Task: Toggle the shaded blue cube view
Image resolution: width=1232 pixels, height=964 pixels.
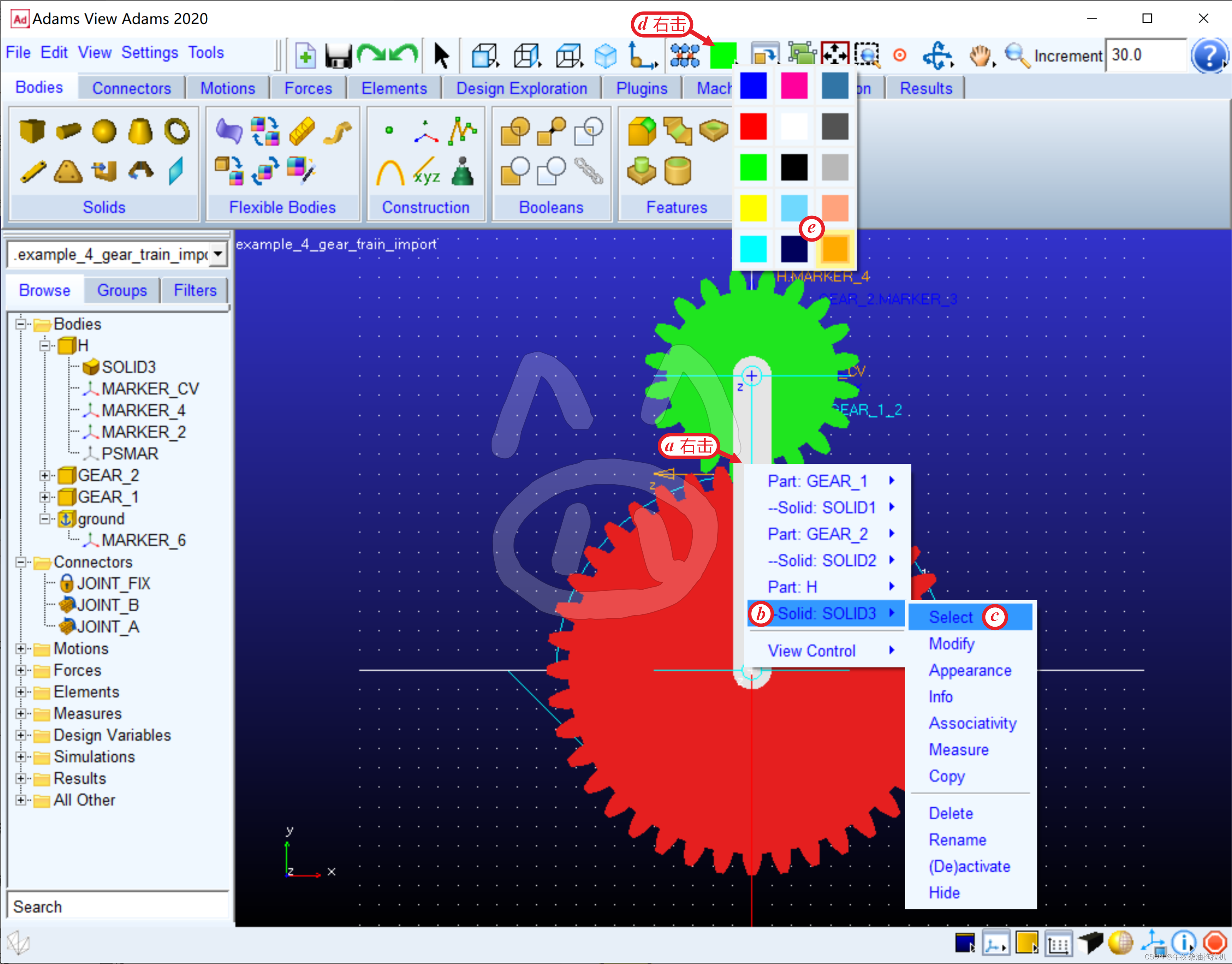Action: click(x=605, y=55)
